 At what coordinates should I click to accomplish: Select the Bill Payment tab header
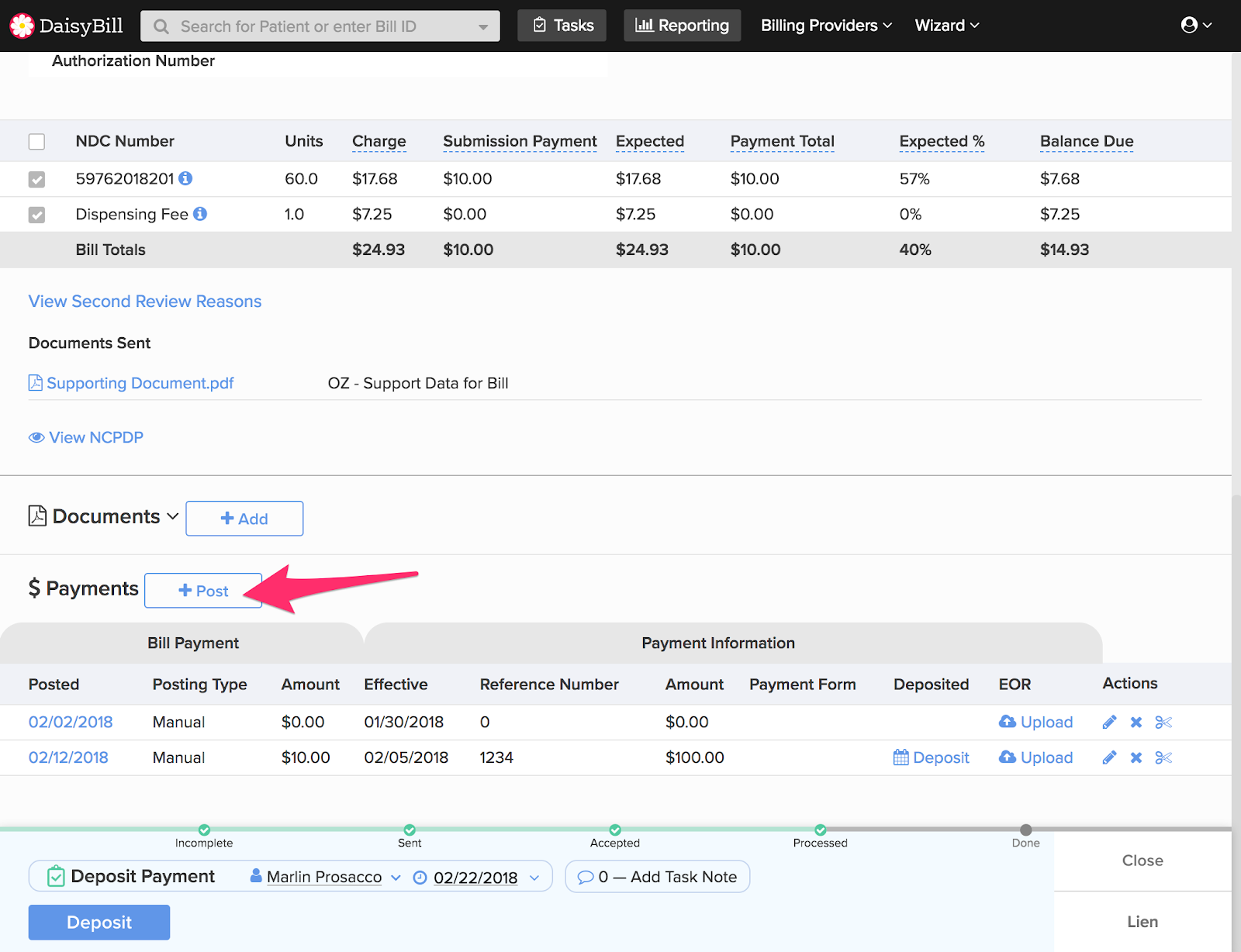(181, 643)
